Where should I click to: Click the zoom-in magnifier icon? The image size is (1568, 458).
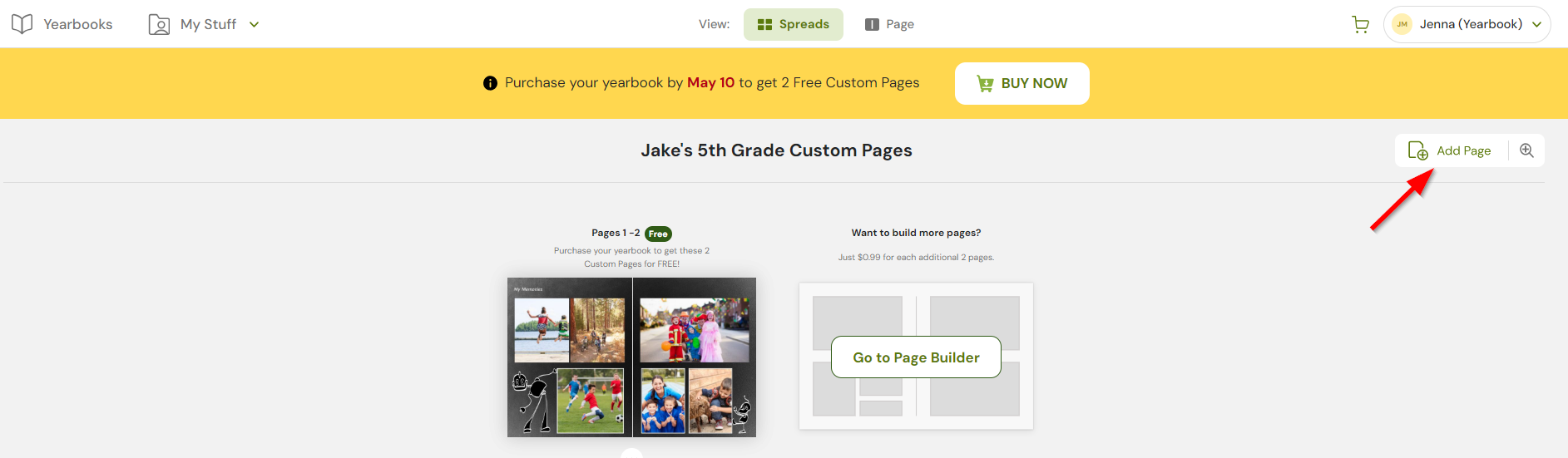(x=1526, y=150)
